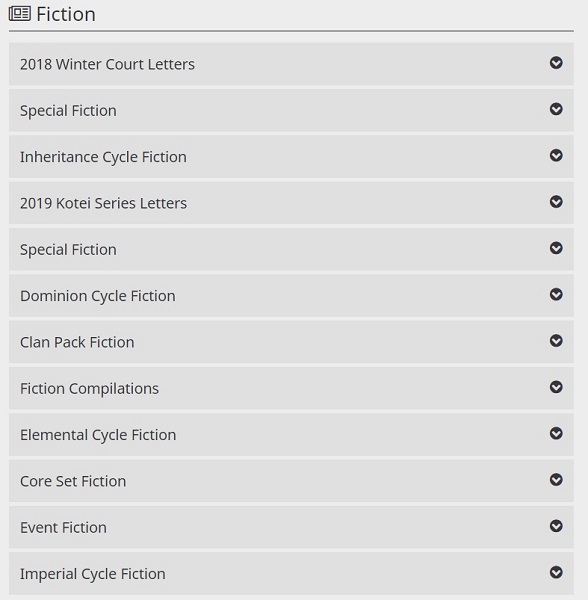This screenshot has width=588, height=600.
Task: Click chevron icon on Core Set Fiction row
Action: pyautogui.click(x=556, y=479)
